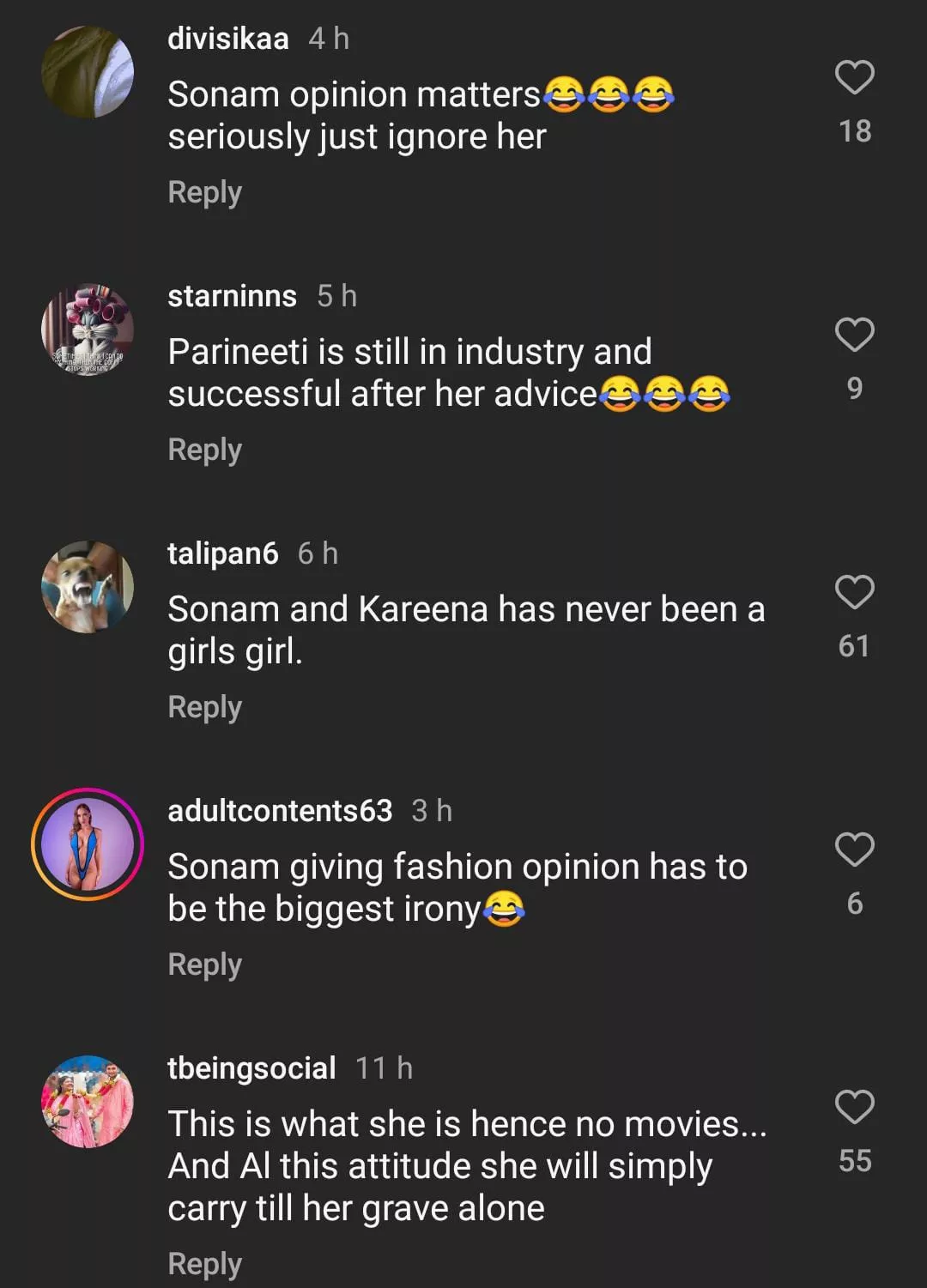Screen dimensions: 927x1288
Task: Open divisikaa's profile picture
Action: [88, 72]
